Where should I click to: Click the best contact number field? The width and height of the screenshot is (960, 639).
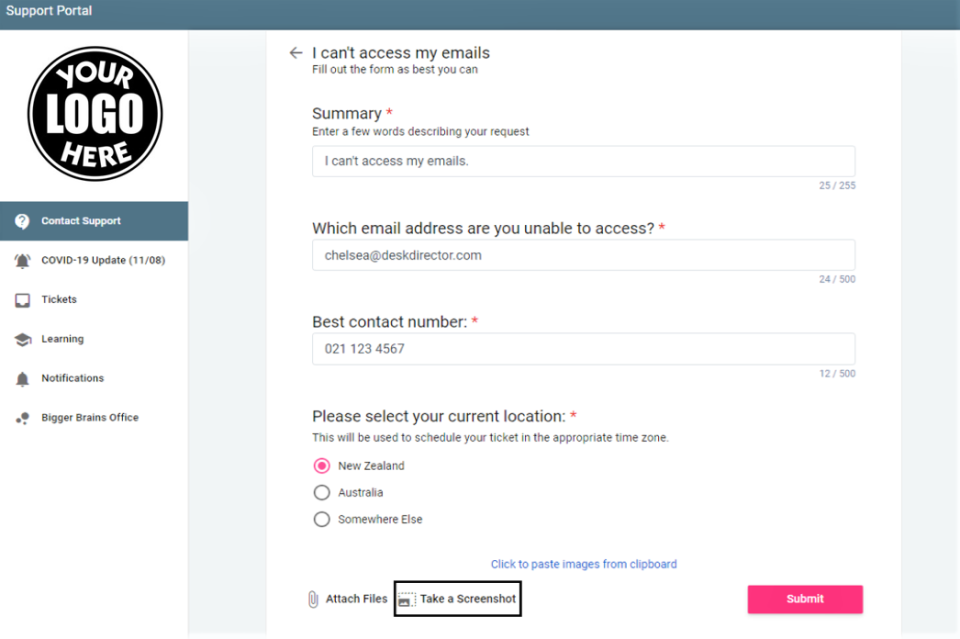(x=583, y=348)
